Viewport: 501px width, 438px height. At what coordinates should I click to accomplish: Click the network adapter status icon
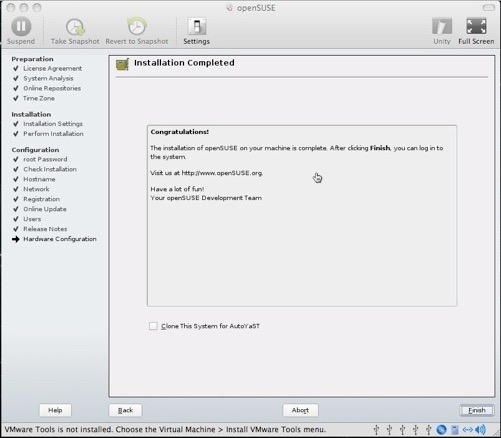coord(468,430)
